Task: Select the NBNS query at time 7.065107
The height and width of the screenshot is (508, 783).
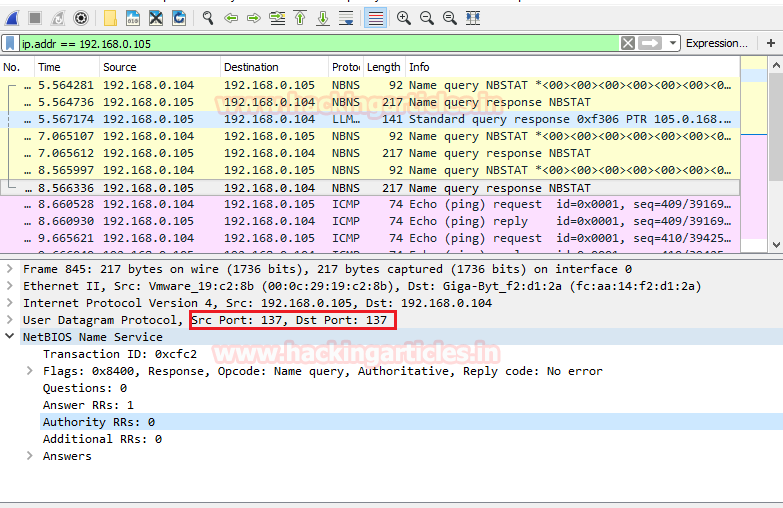Action: (370, 136)
